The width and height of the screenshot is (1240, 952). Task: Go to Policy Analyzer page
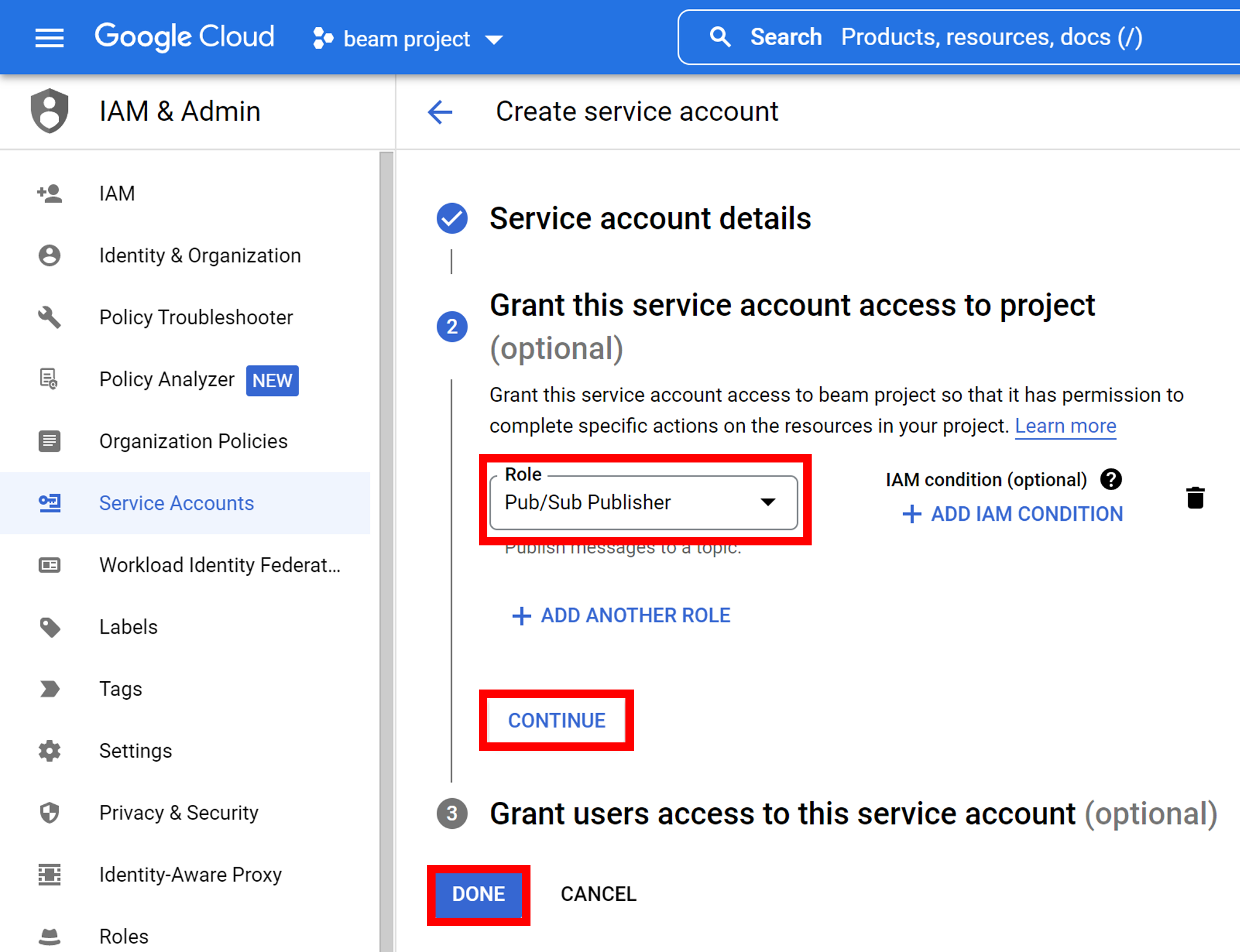166,380
